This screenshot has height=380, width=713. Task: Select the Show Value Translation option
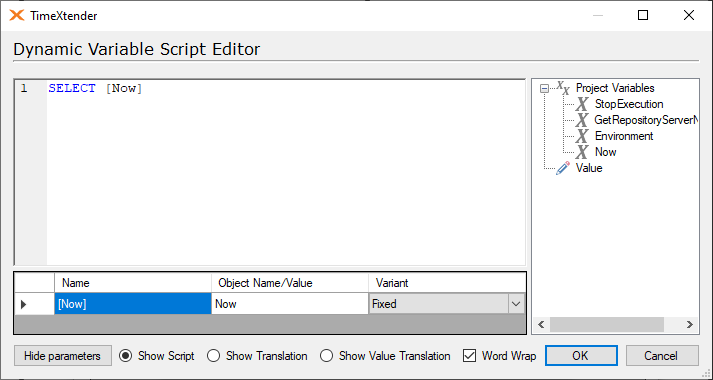coord(326,355)
